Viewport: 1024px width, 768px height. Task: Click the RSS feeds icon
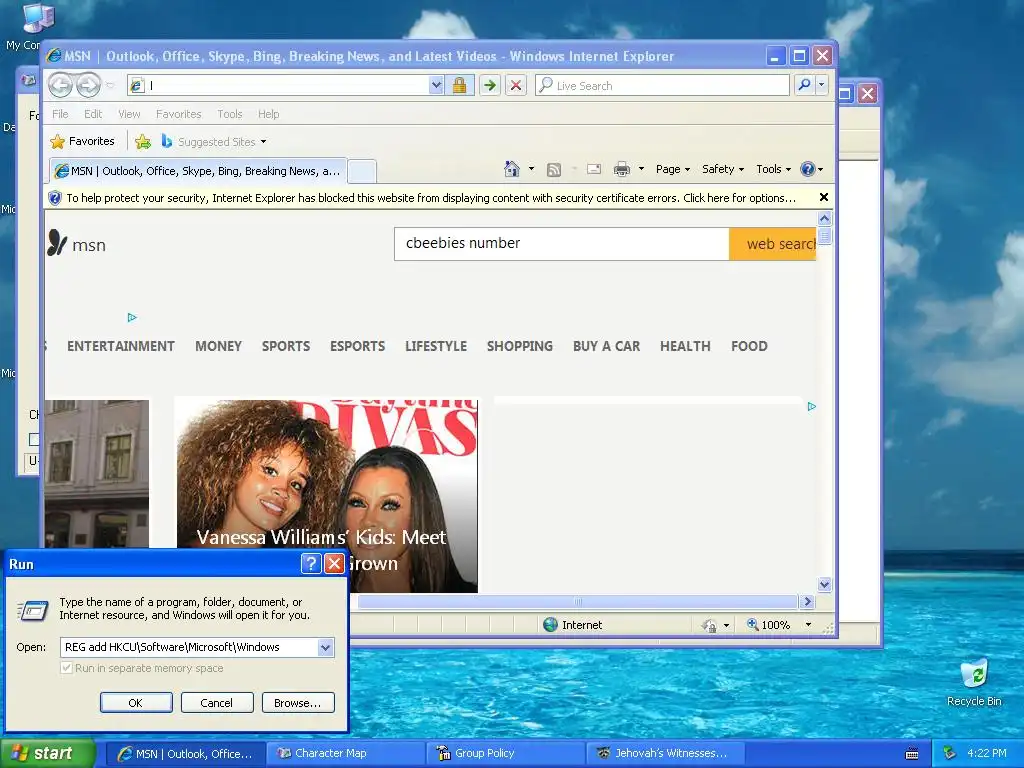pyautogui.click(x=554, y=170)
